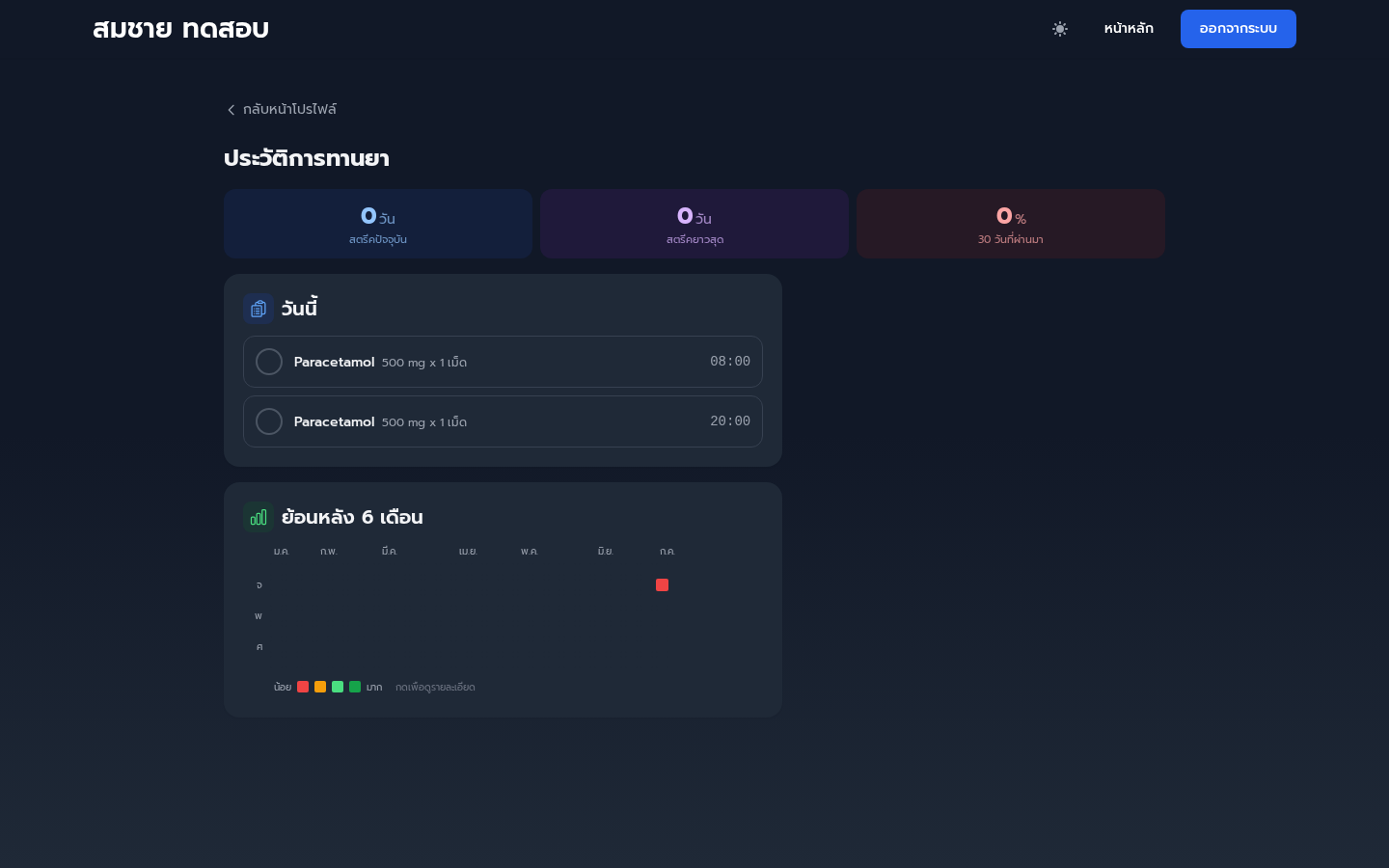Viewport: 1389px width, 868px height.
Task: Click the orange legend swatch
Action: [x=320, y=687]
